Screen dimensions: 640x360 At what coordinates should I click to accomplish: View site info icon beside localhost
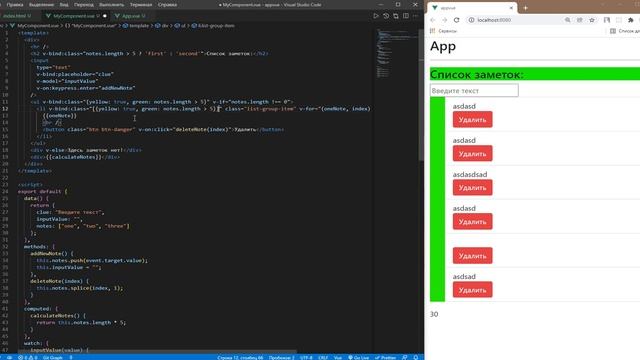471,20
